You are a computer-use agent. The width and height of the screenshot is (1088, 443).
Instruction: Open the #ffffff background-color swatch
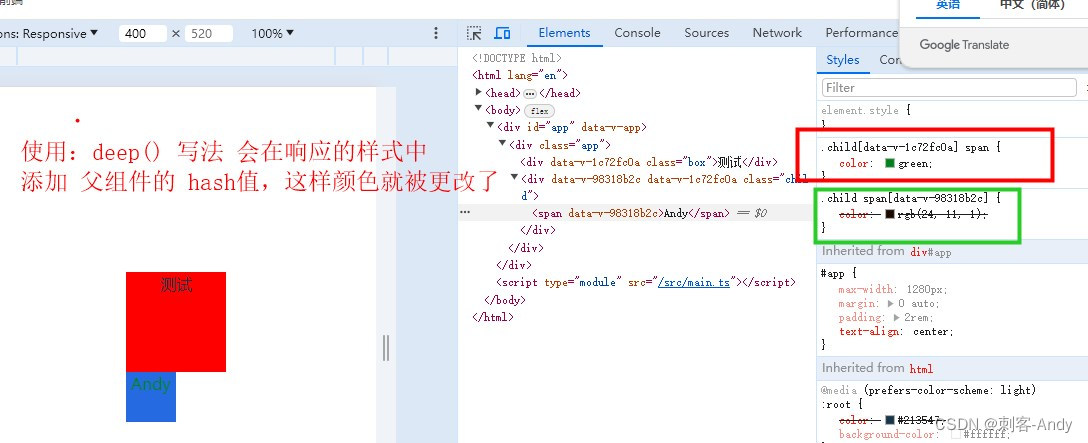pos(955,434)
